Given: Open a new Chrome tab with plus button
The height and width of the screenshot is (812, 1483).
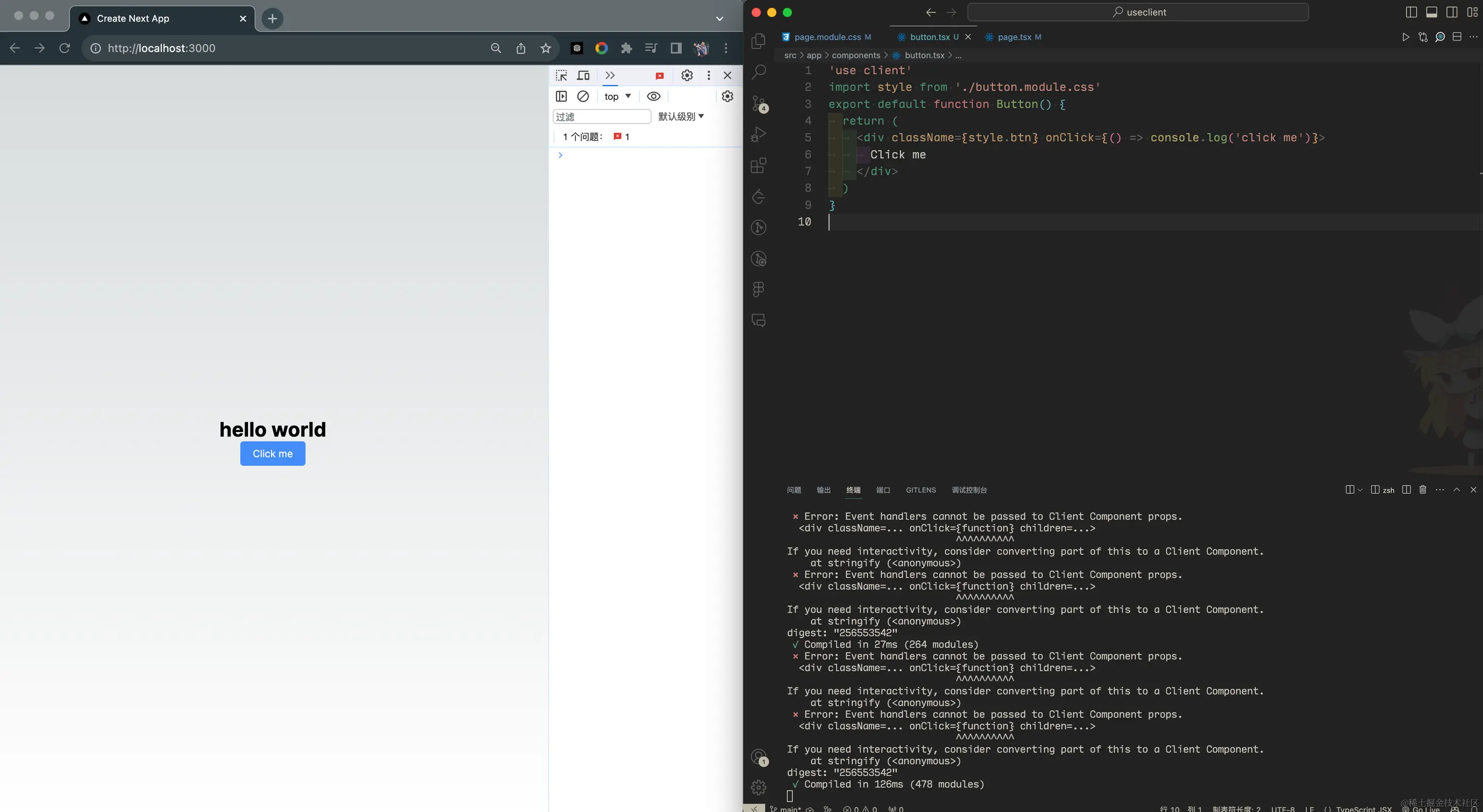Looking at the screenshot, I should coord(272,19).
